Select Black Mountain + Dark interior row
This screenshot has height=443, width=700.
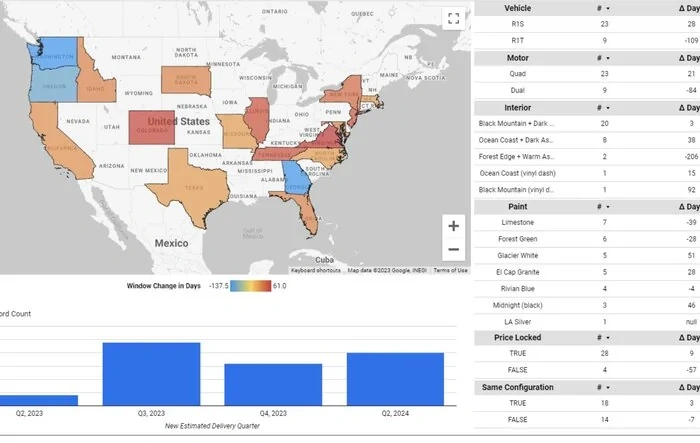click(587, 123)
